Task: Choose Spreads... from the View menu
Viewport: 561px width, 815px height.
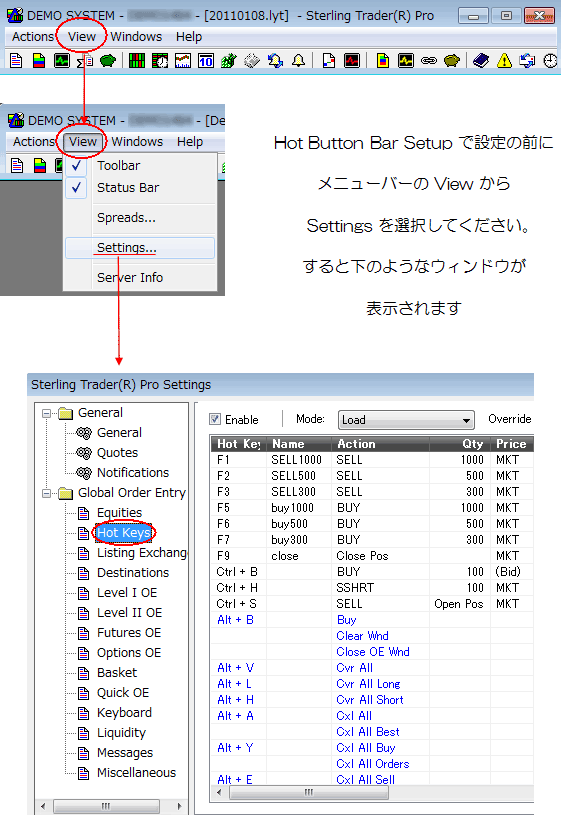Action: click(140, 218)
